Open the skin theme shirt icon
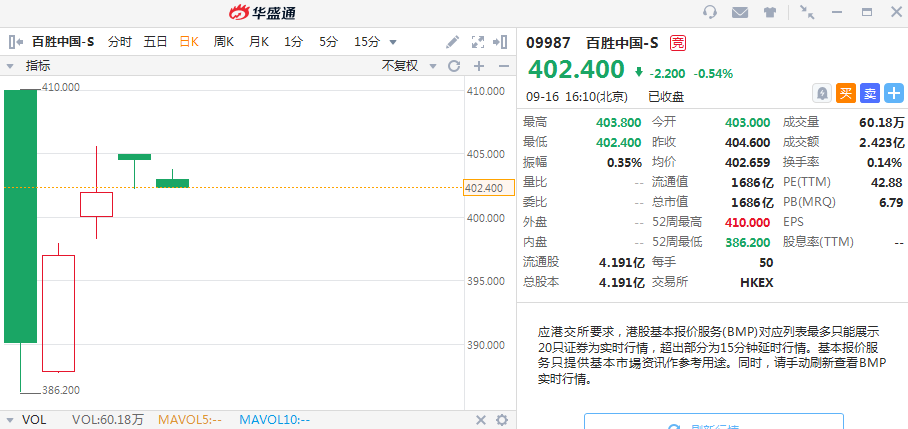The height and width of the screenshot is (429, 908). coord(769,12)
